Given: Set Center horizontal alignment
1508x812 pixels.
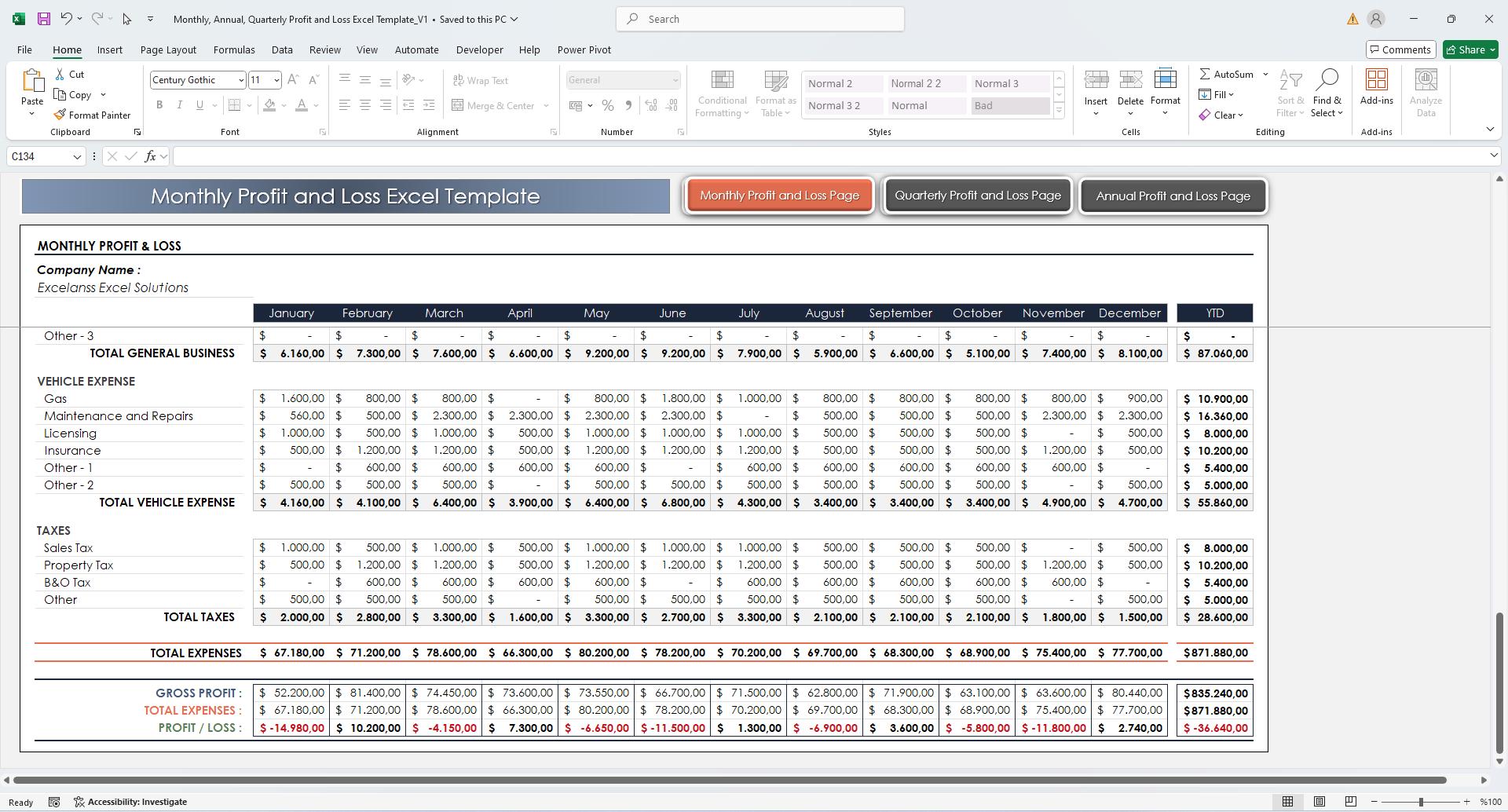Looking at the screenshot, I should click(364, 105).
